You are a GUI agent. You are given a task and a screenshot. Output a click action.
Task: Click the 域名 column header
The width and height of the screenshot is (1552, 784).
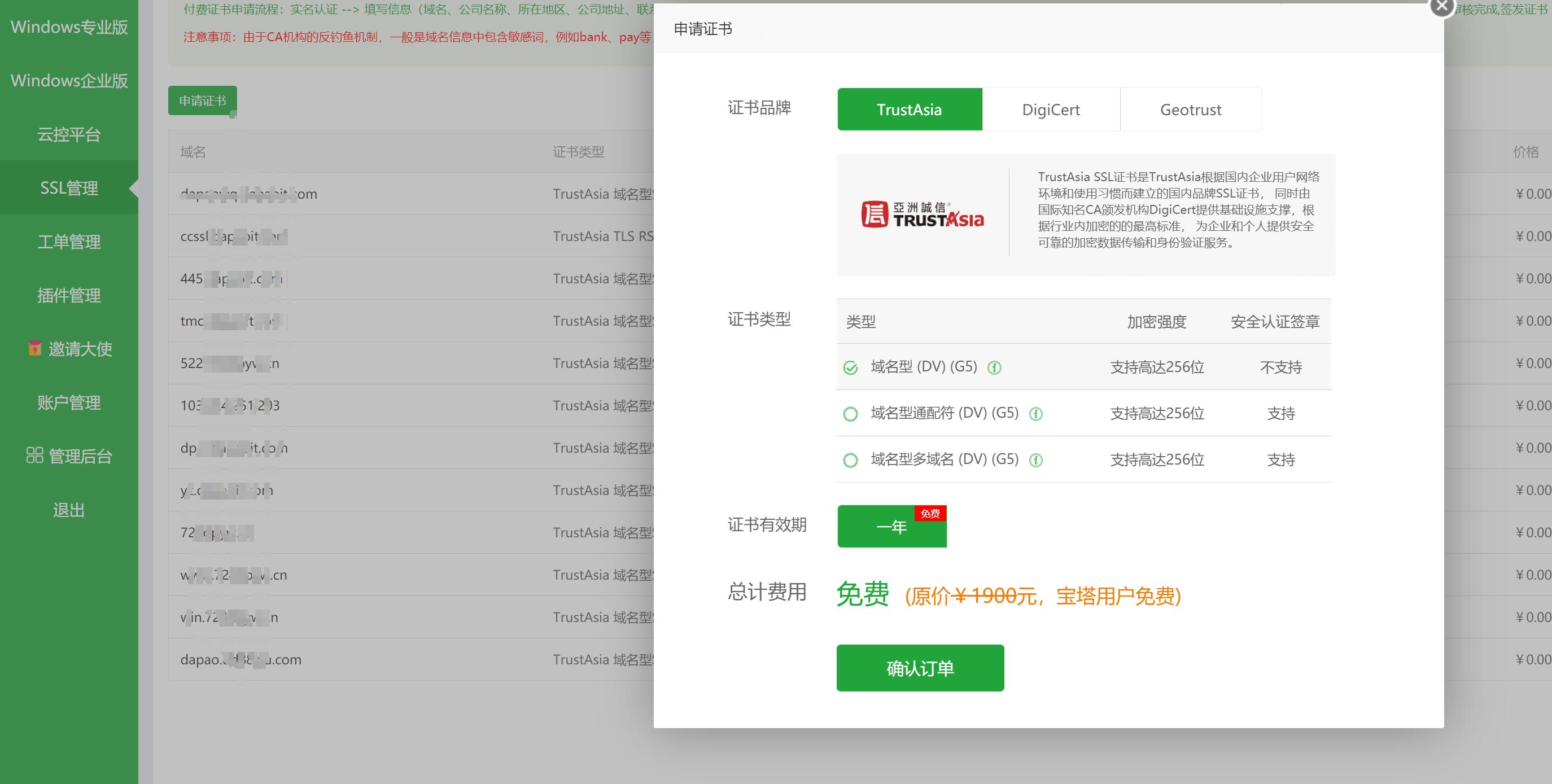(193, 152)
